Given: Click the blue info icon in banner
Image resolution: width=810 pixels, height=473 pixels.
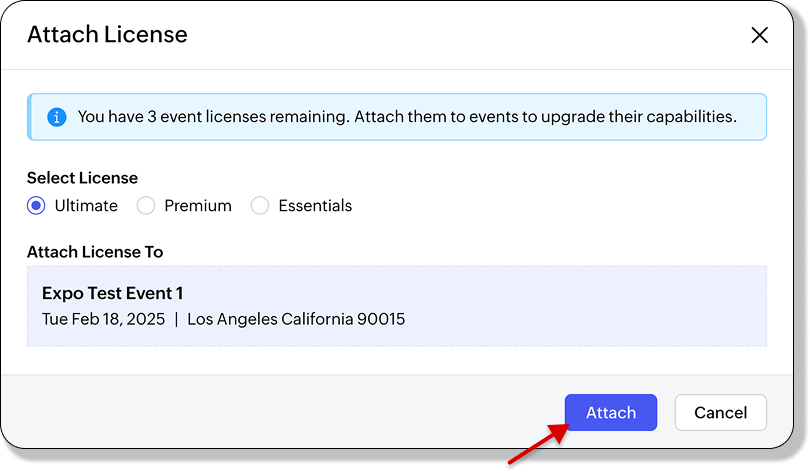Looking at the screenshot, I should [57, 117].
